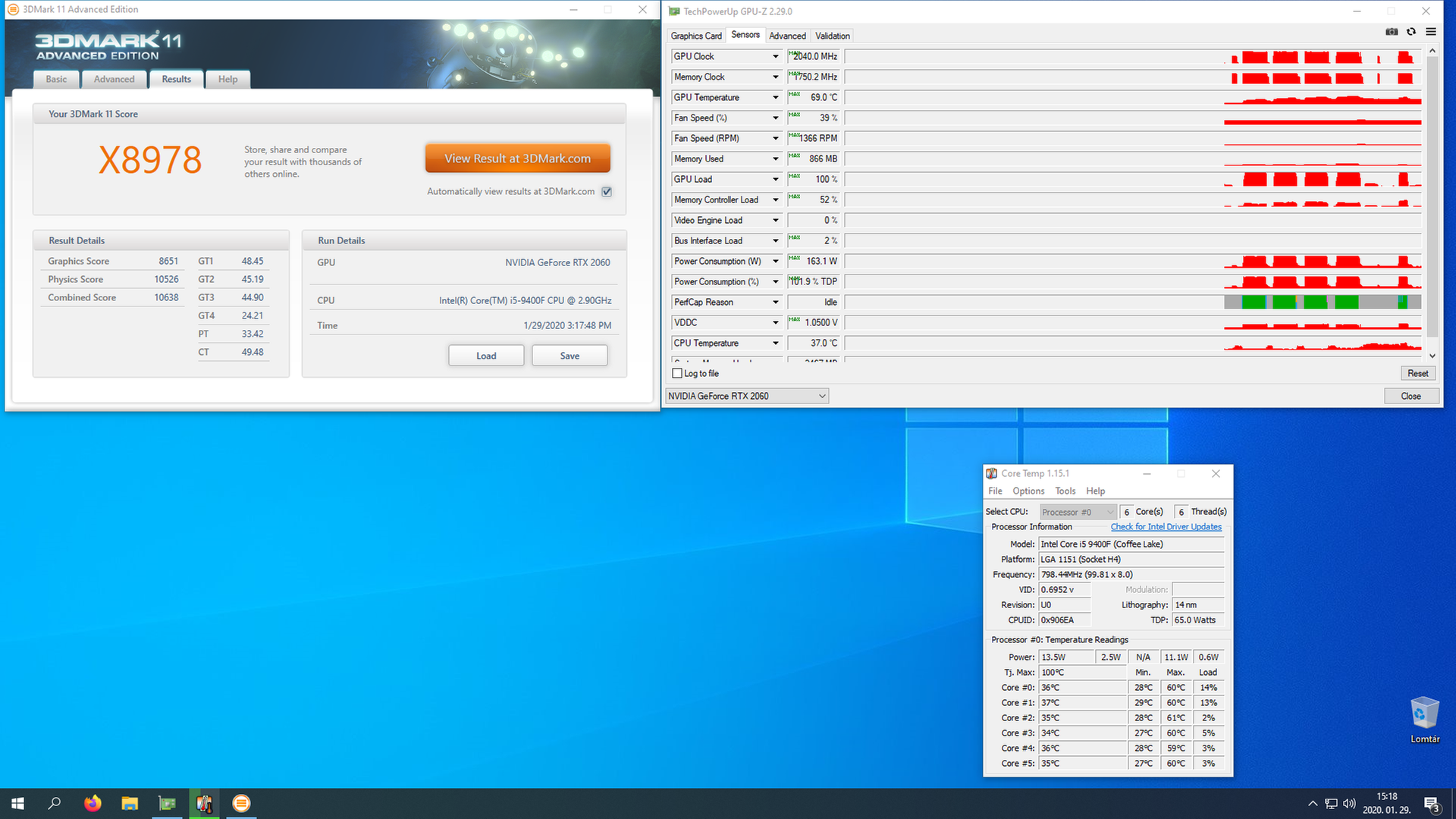Viewport: 1456px width, 819px height.
Task: Open PerfCap Reason sensor dropdown
Action: (x=775, y=302)
